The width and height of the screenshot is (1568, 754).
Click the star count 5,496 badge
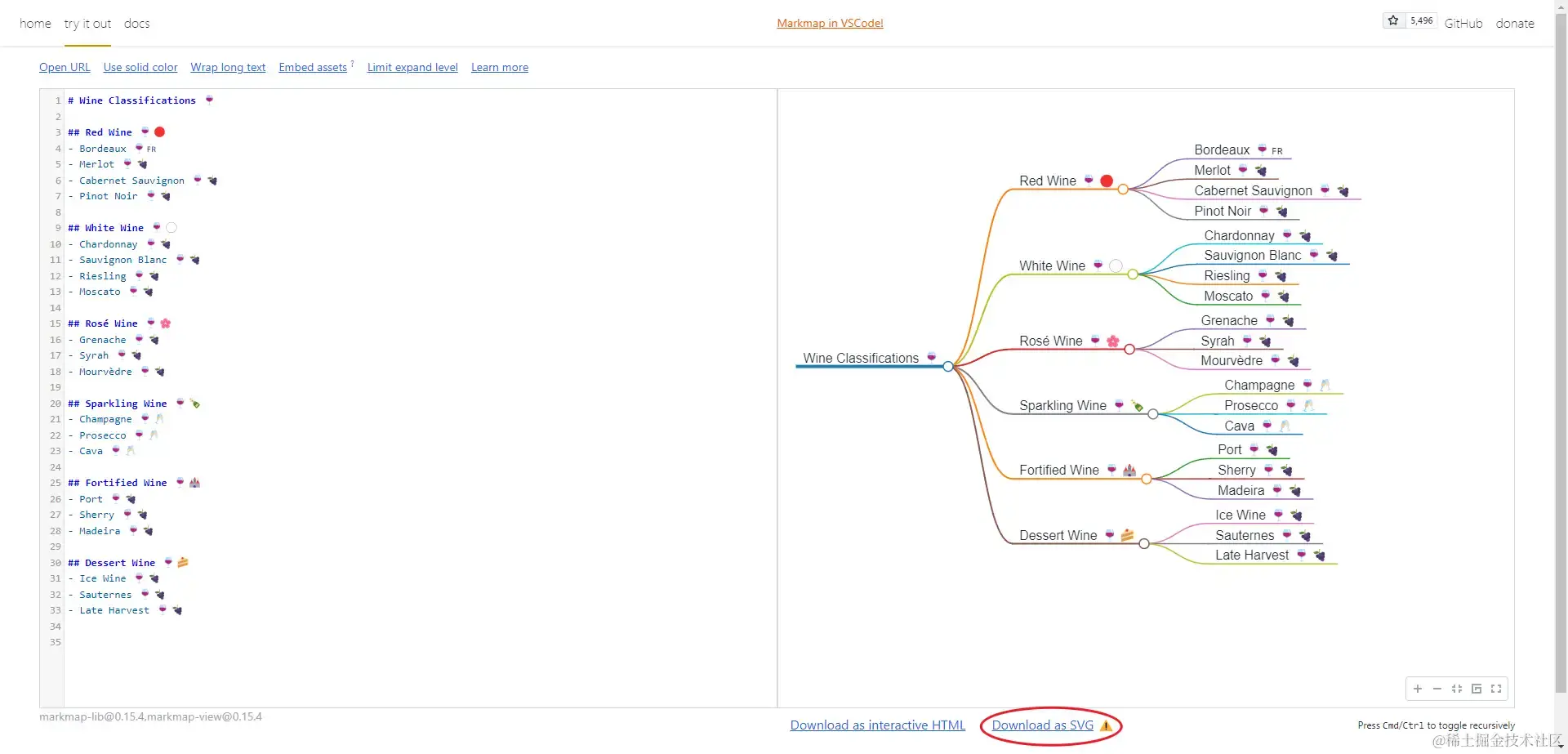pos(1421,20)
